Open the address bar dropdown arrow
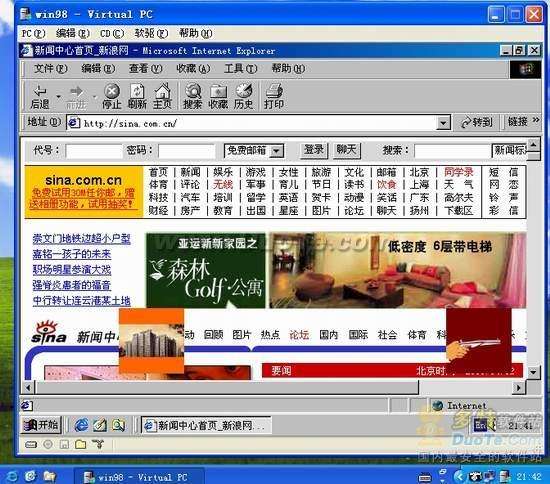The width and height of the screenshot is (550, 484). [x=443, y=123]
